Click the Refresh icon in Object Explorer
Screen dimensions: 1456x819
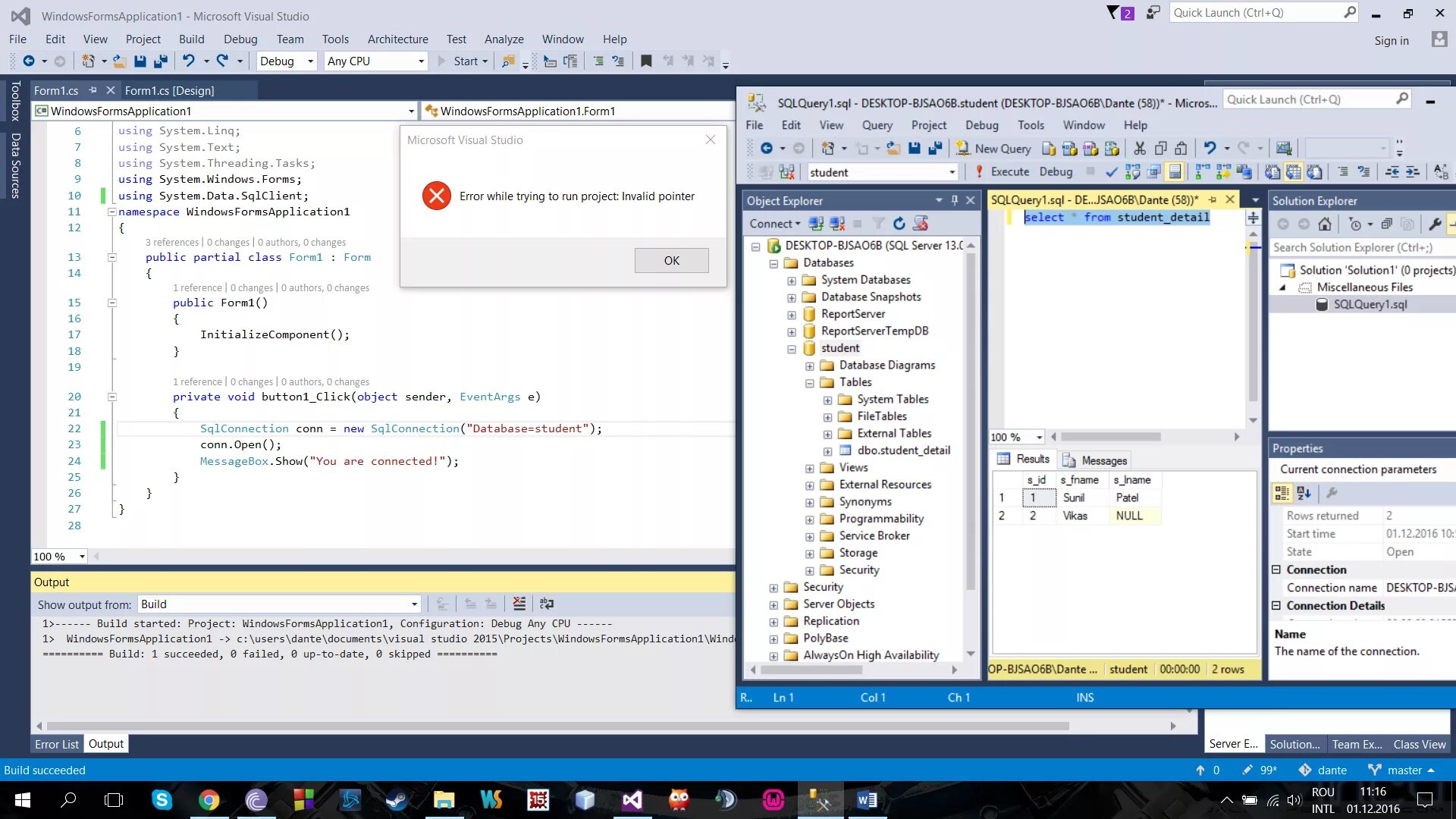[899, 223]
